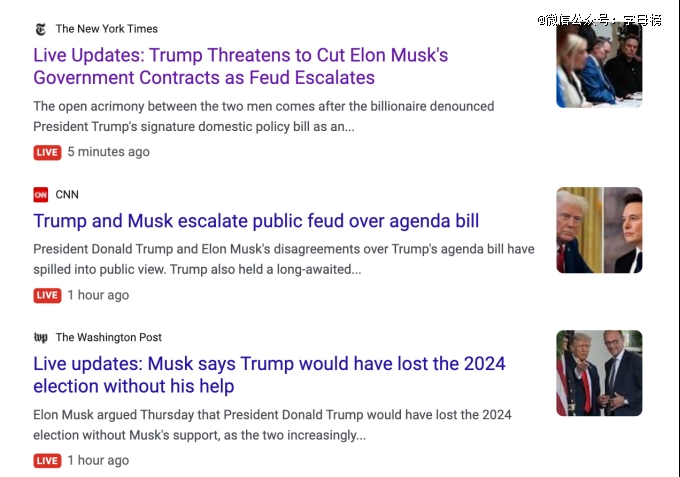Click the LIVE badge under NYT story
The width and height of the screenshot is (680, 477).
(47, 152)
